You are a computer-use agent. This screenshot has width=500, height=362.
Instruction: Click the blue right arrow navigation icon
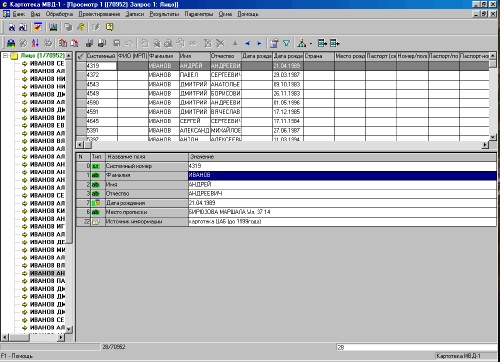tap(259, 43)
